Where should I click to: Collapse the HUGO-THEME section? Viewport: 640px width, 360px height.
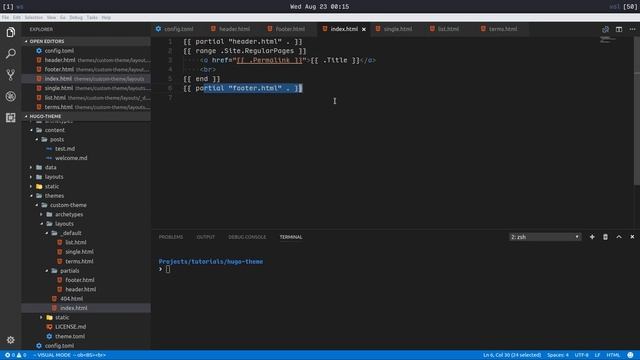click(x=26, y=116)
